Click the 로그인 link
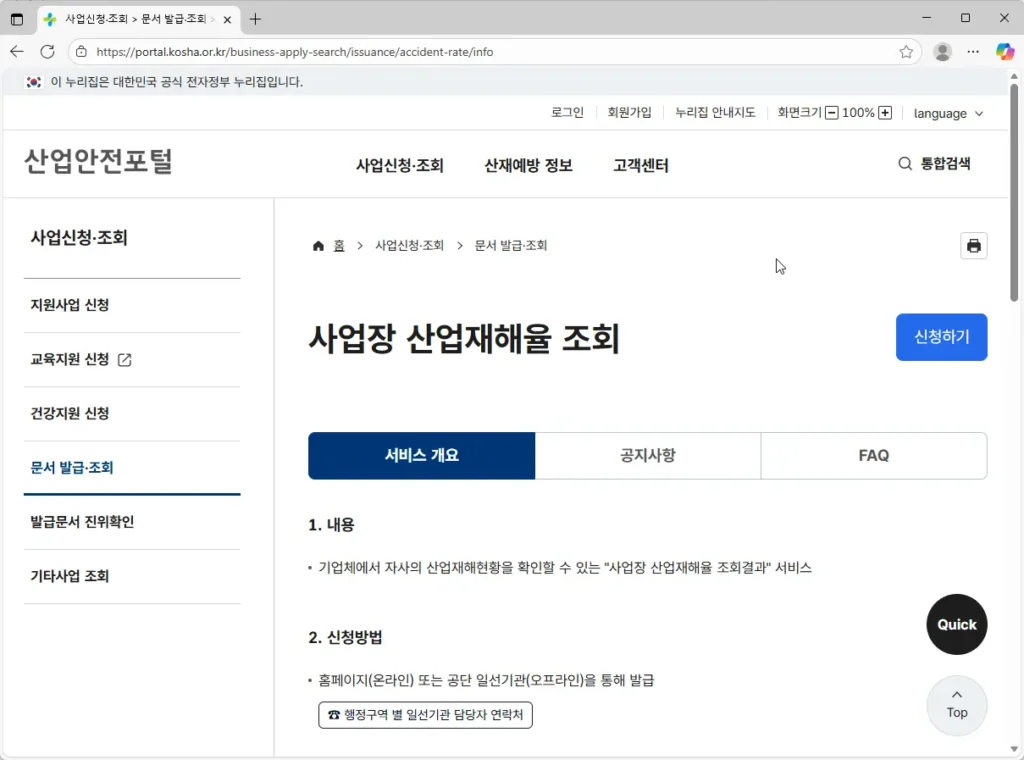The image size is (1024, 760). click(x=566, y=113)
